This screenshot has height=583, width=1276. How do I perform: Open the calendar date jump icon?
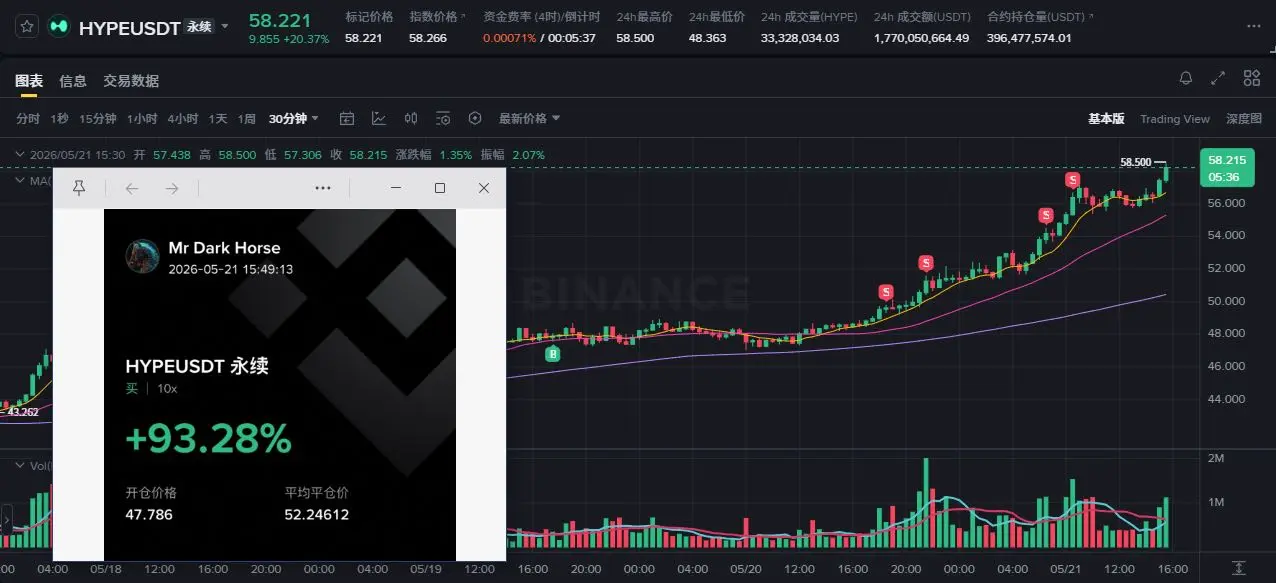347,118
